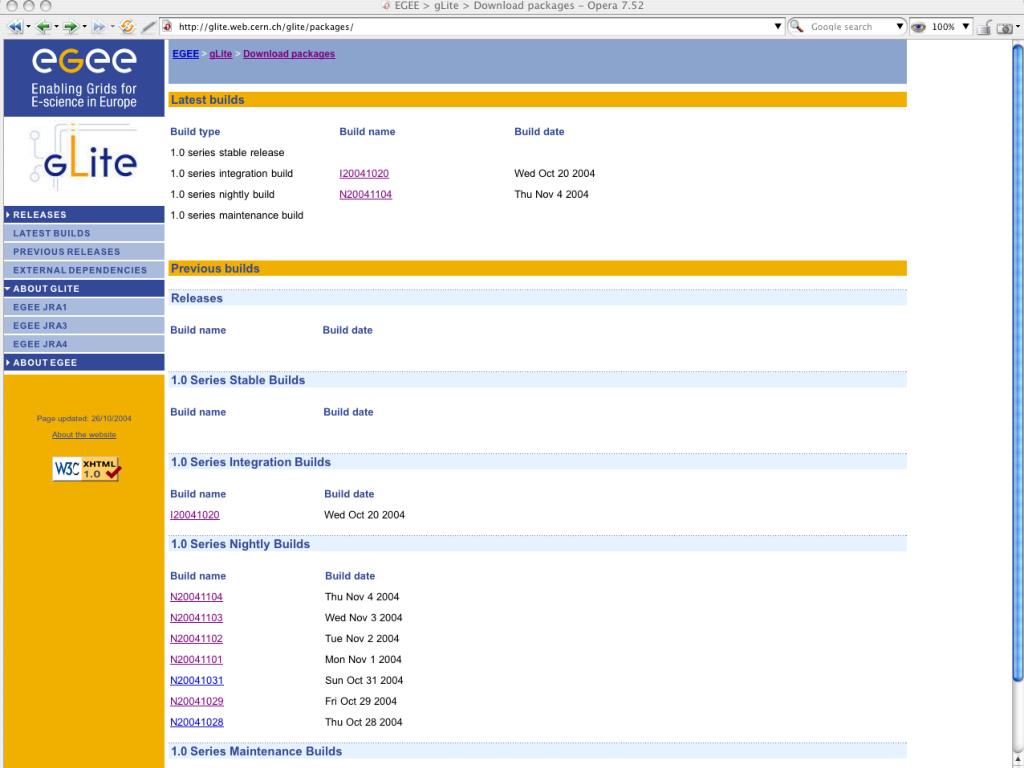Viewport: 1024px width, 768px height.
Task: Click the EGEE logo in the sidebar
Action: tap(84, 78)
